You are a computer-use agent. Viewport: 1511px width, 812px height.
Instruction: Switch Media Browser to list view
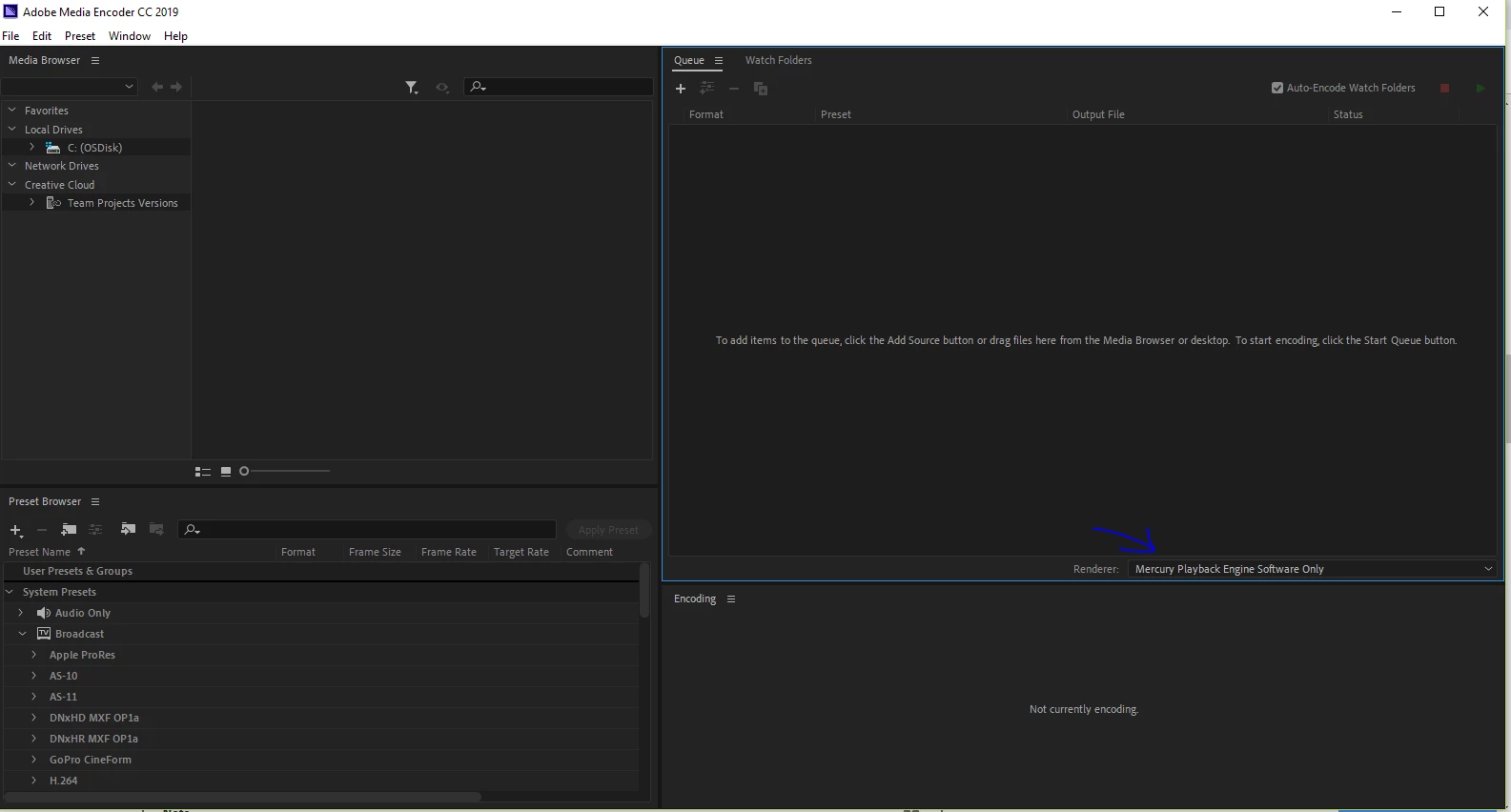tap(203, 472)
